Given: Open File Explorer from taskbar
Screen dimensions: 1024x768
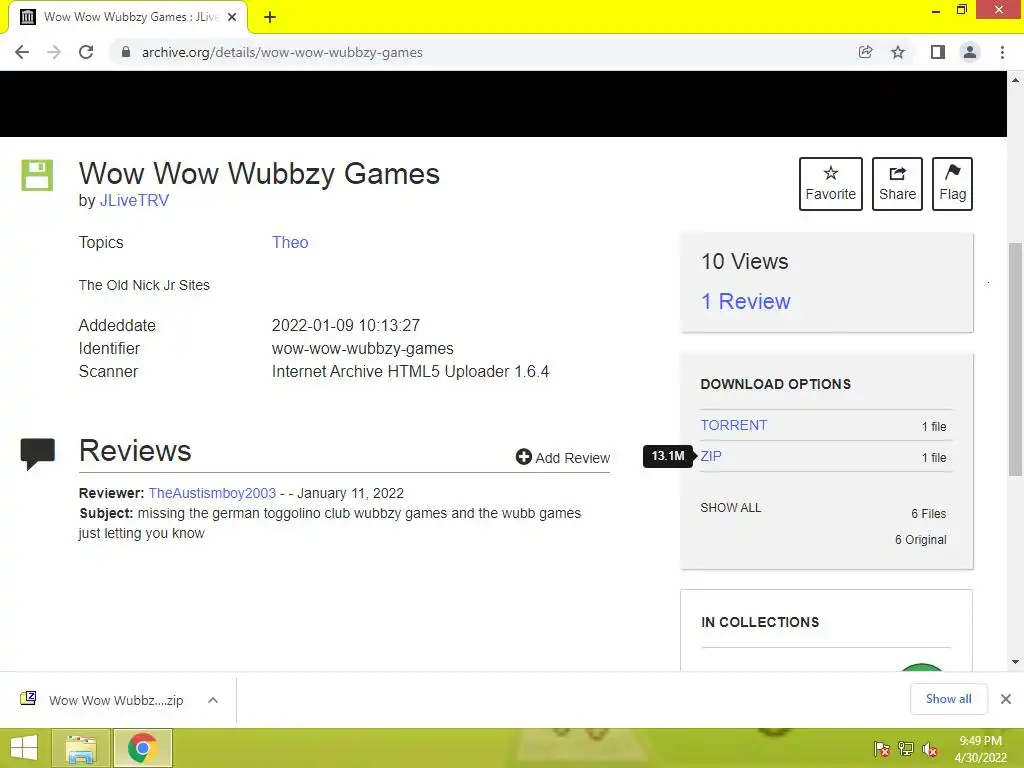Looking at the screenshot, I should tap(80, 748).
